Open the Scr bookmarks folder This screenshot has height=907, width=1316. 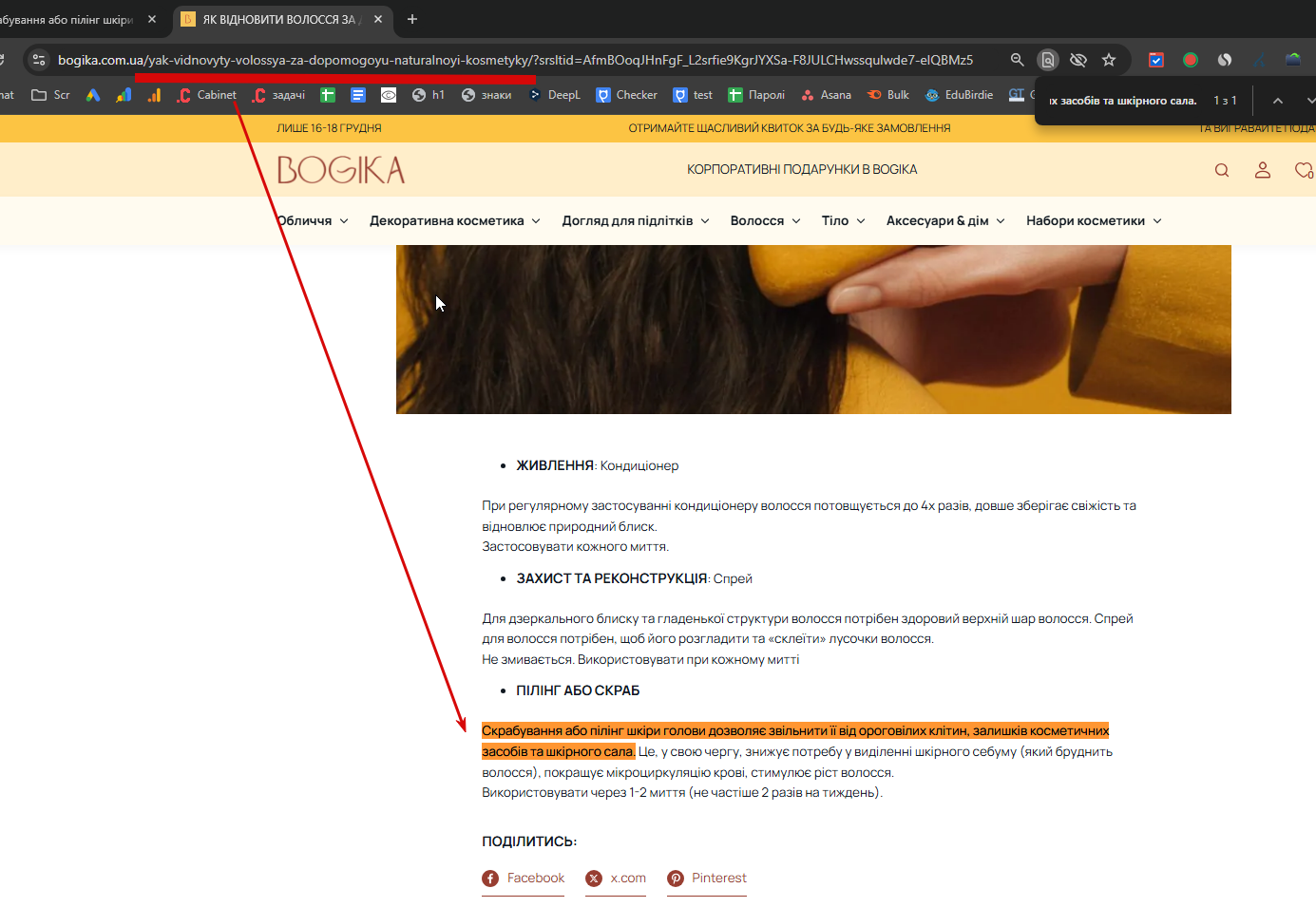(x=50, y=95)
